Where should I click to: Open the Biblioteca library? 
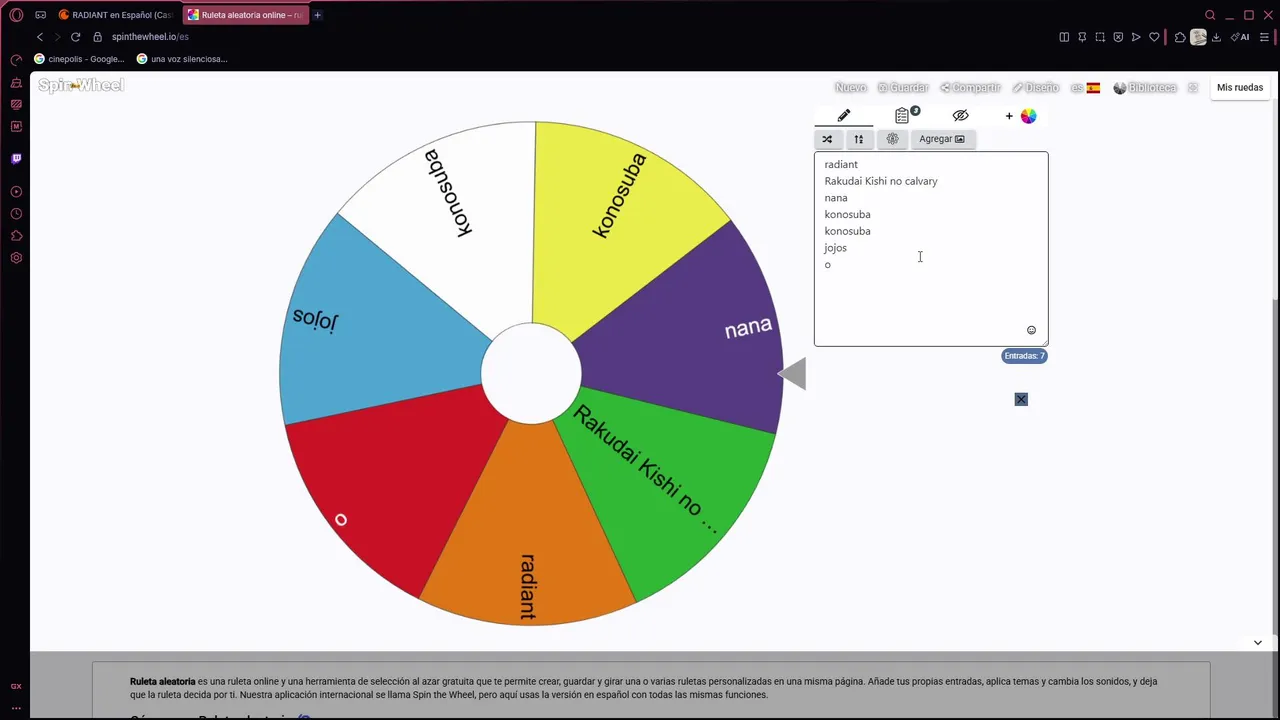point(1145,88)
